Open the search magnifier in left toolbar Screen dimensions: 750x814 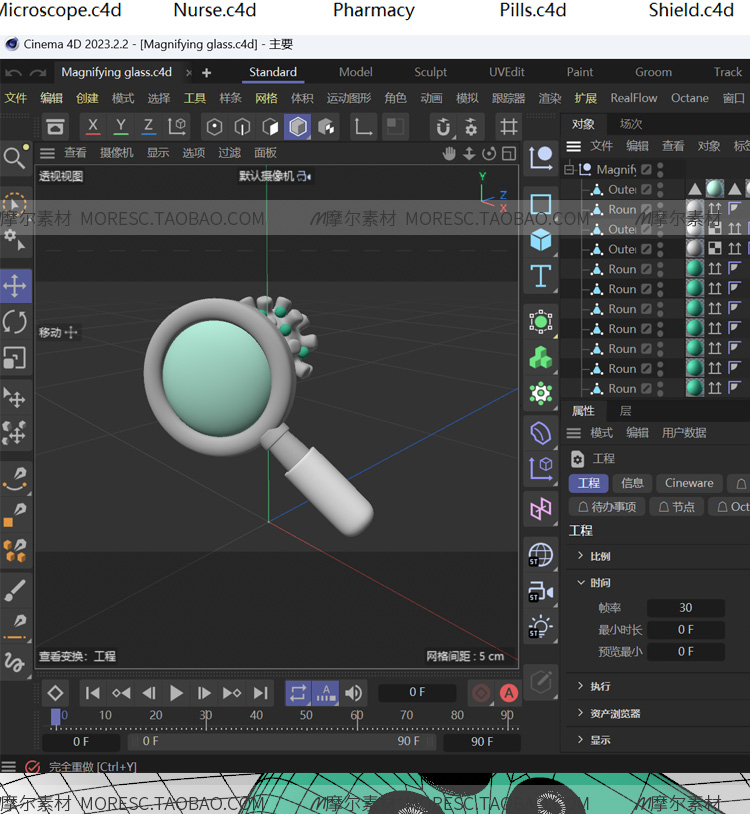pyautogui.click(x=14, y=158)
